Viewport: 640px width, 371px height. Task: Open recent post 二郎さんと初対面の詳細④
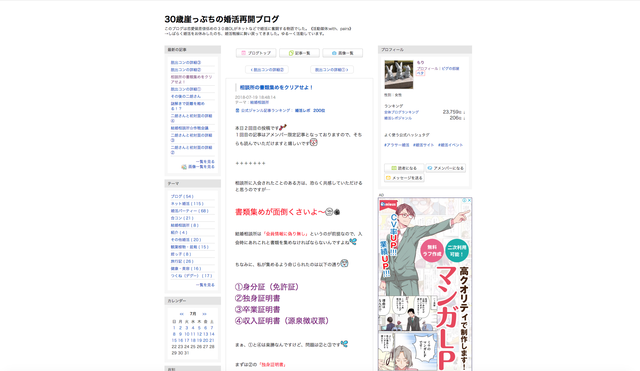coord(191,118)
